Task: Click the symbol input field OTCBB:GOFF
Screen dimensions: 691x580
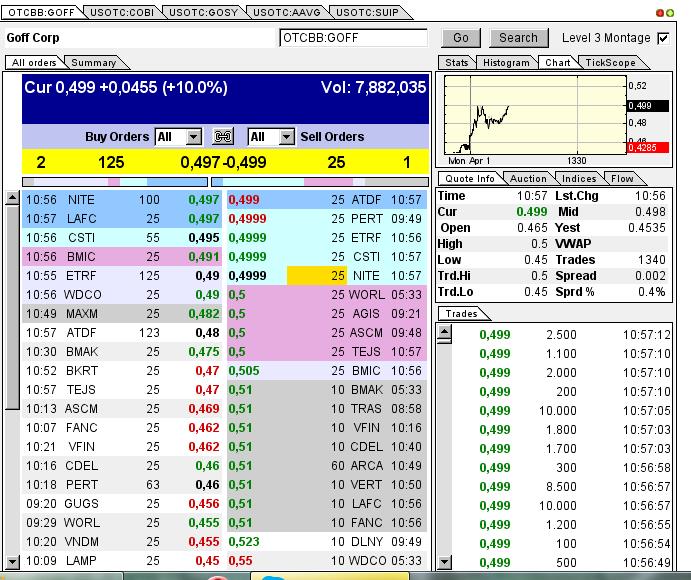Action: click(x=353, y=38)
